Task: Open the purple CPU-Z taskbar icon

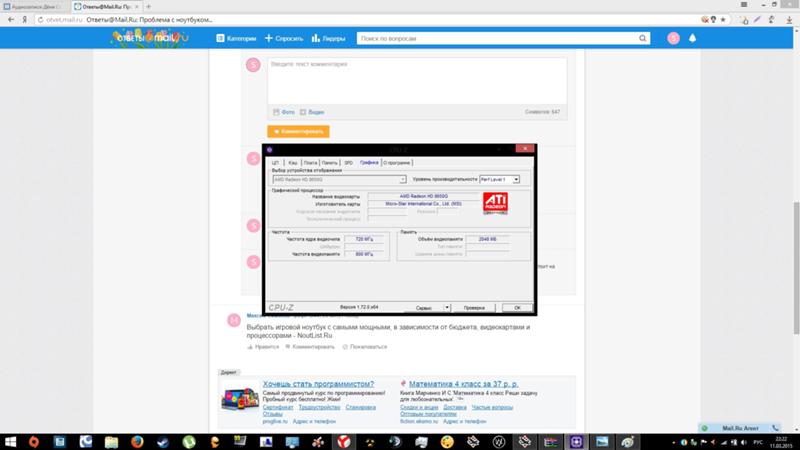Action: [x=577, y=442]
